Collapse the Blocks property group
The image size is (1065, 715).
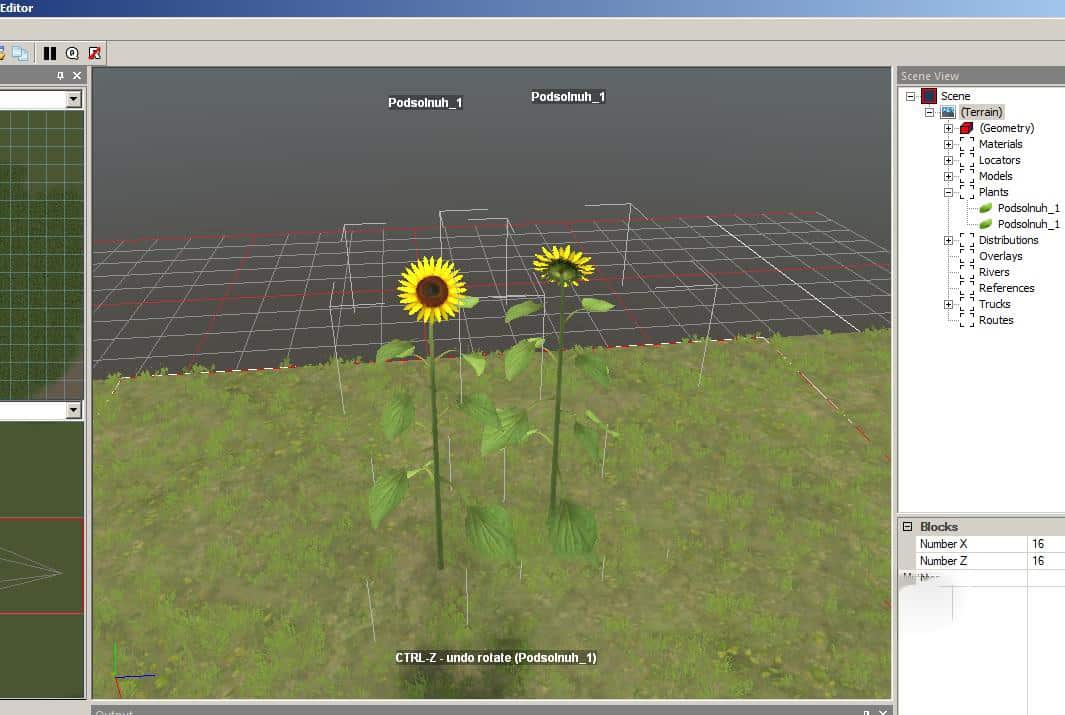(x=907, y=527)
